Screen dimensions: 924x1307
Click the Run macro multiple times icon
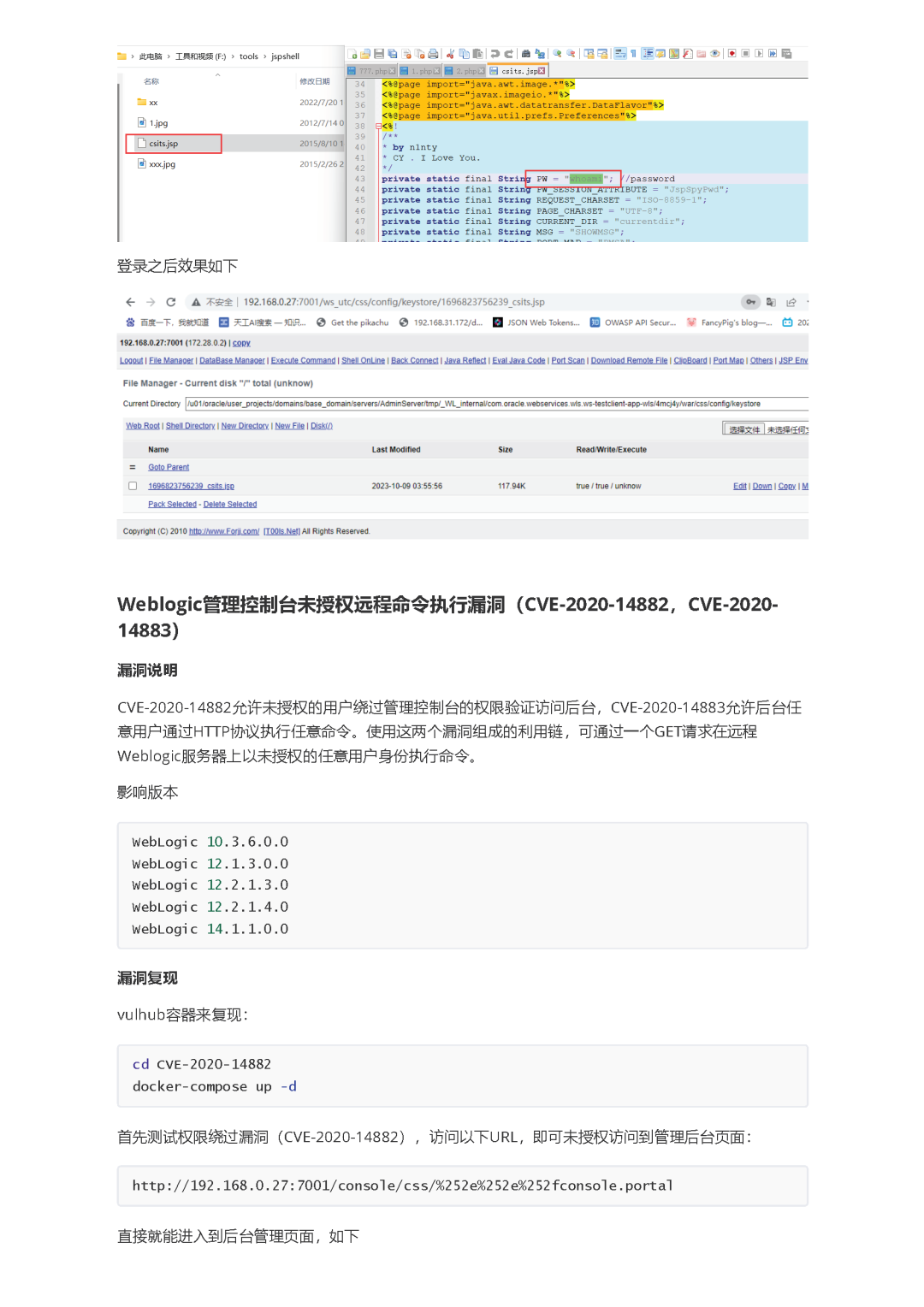point(773,54)
